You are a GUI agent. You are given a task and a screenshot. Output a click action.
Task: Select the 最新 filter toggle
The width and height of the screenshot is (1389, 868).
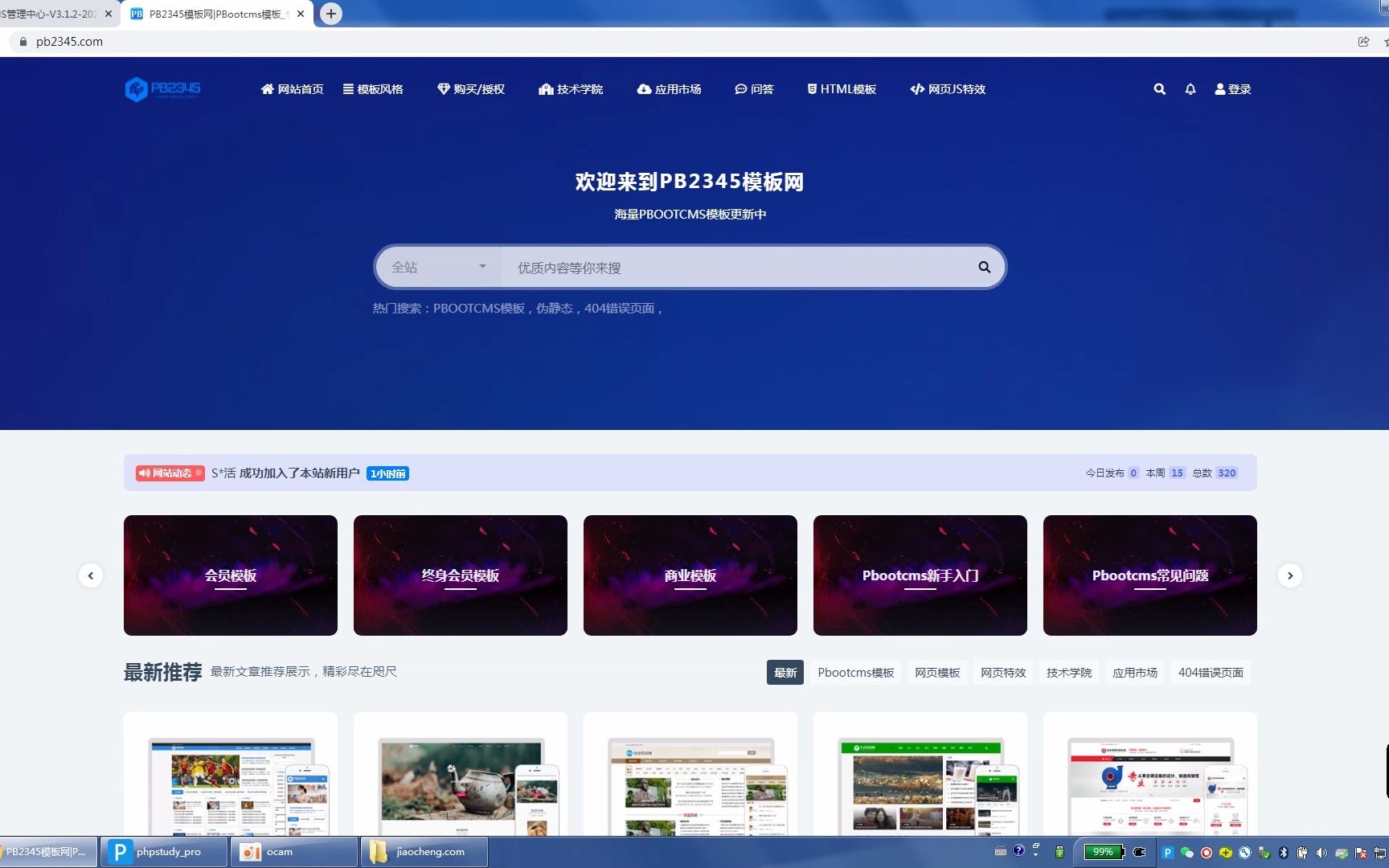pyautogui.click(x=785, y=672)
